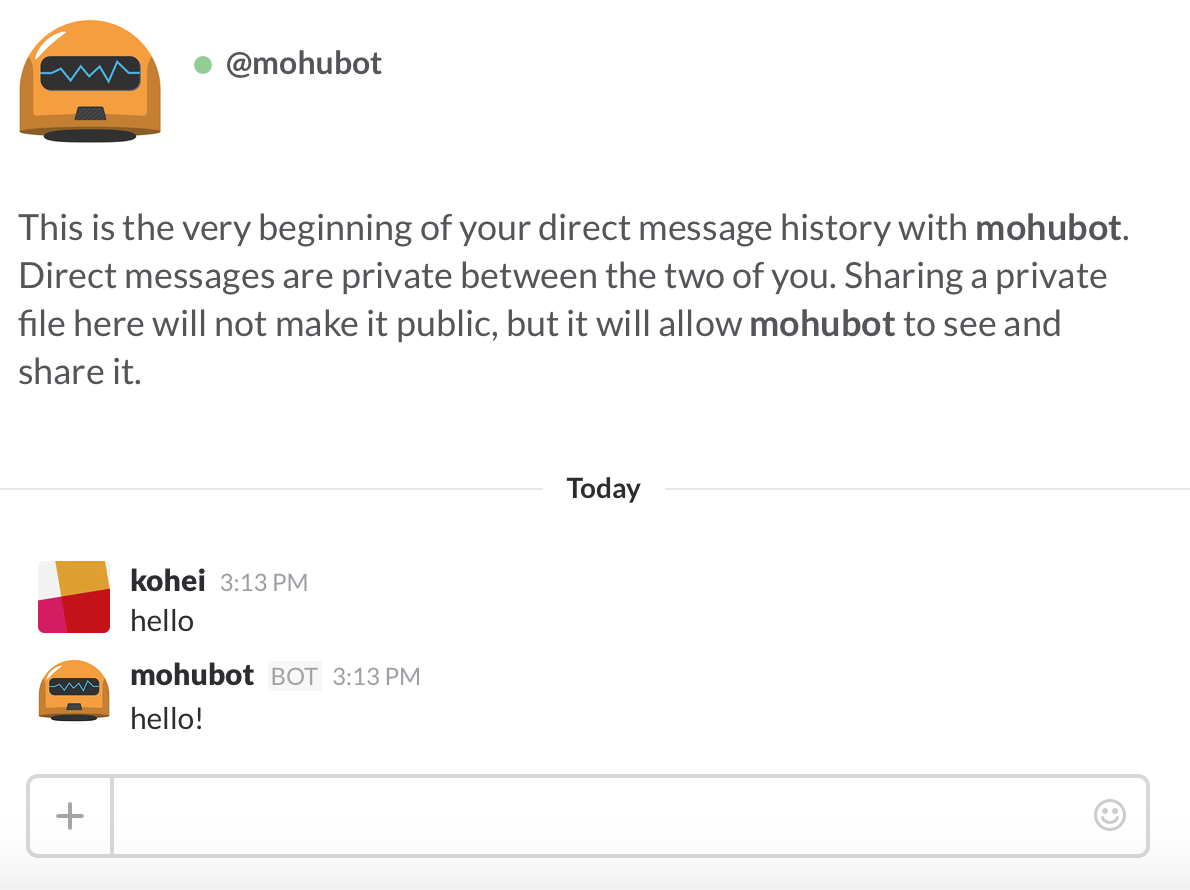The height and width of the screenshot is (890, 1190).
Task: Click inside the message input field
Action: coord(600,815)
